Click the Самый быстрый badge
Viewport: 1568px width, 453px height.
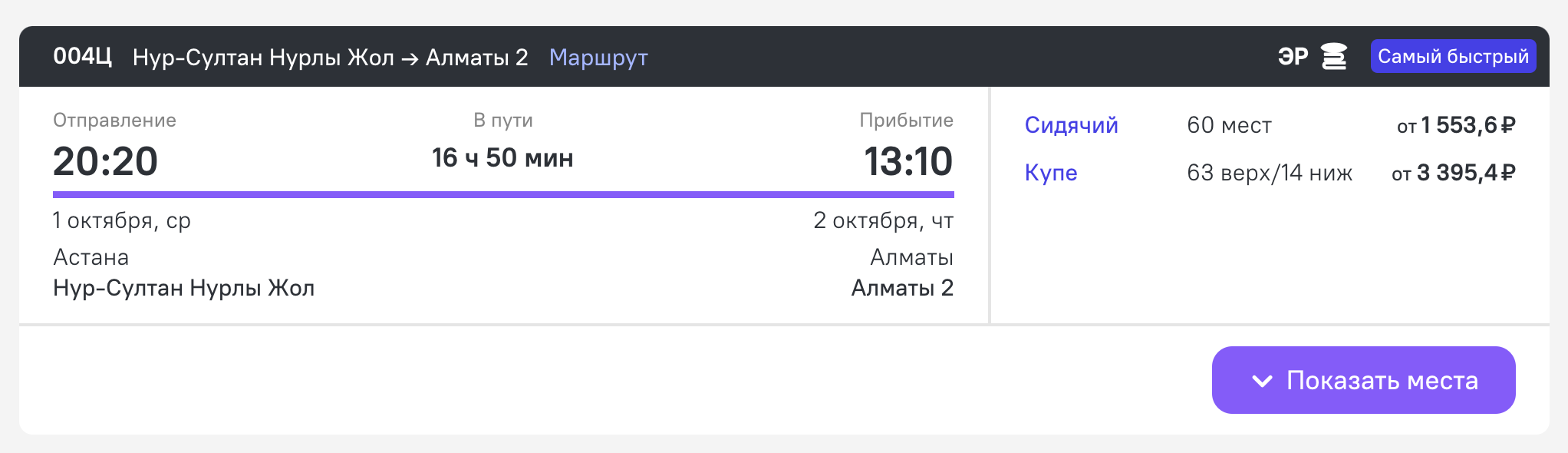[1453, 56]
